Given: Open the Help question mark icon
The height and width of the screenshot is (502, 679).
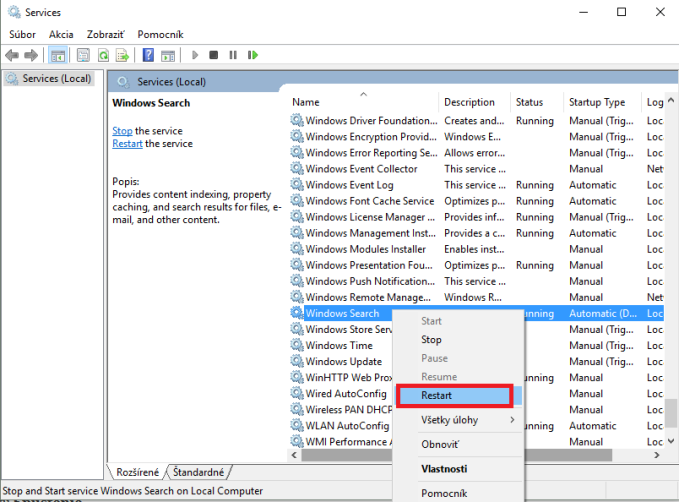Looking at the screenshot, I should [x=148, y=55].
